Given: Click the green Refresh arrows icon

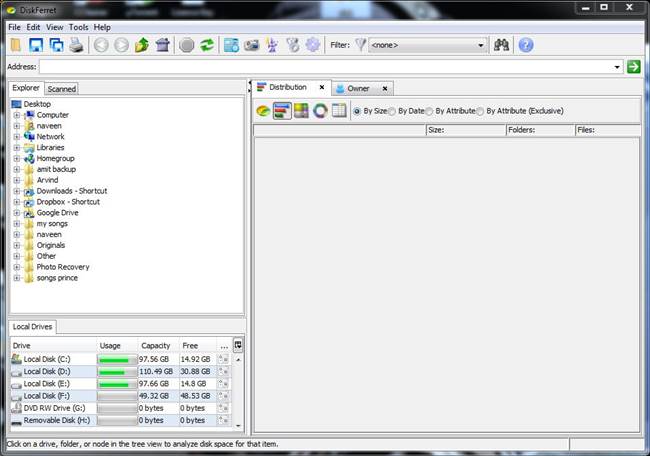Looking at the screenshot, I should coord(207,45).
